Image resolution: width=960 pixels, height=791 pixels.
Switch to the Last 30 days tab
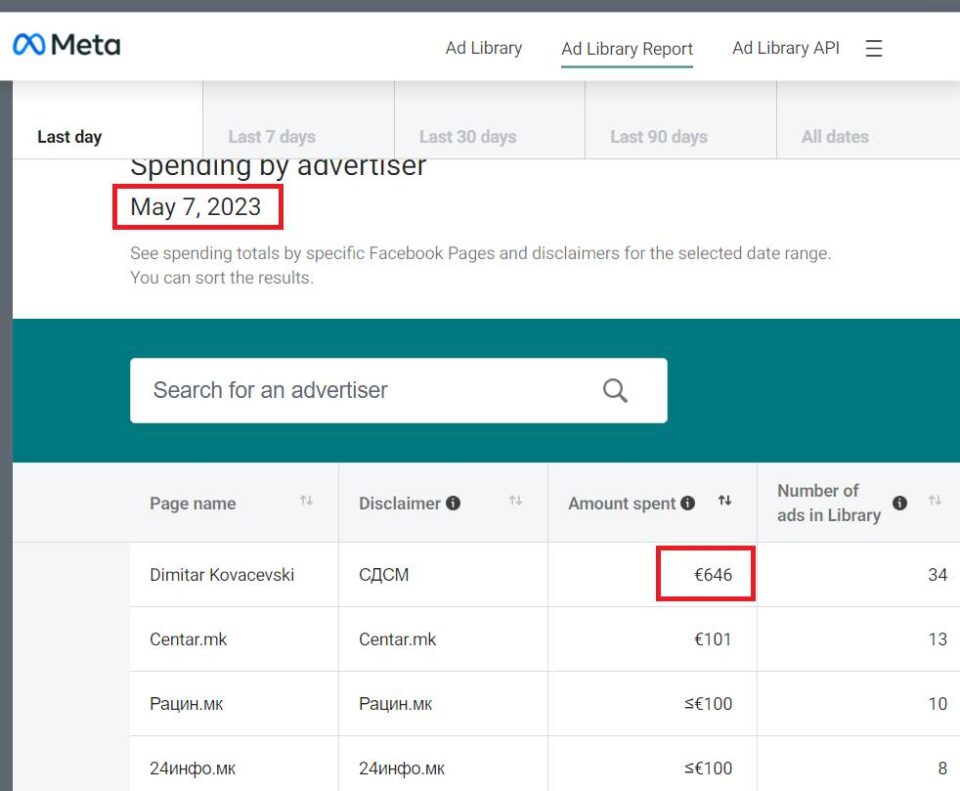(x=467, y=137)
